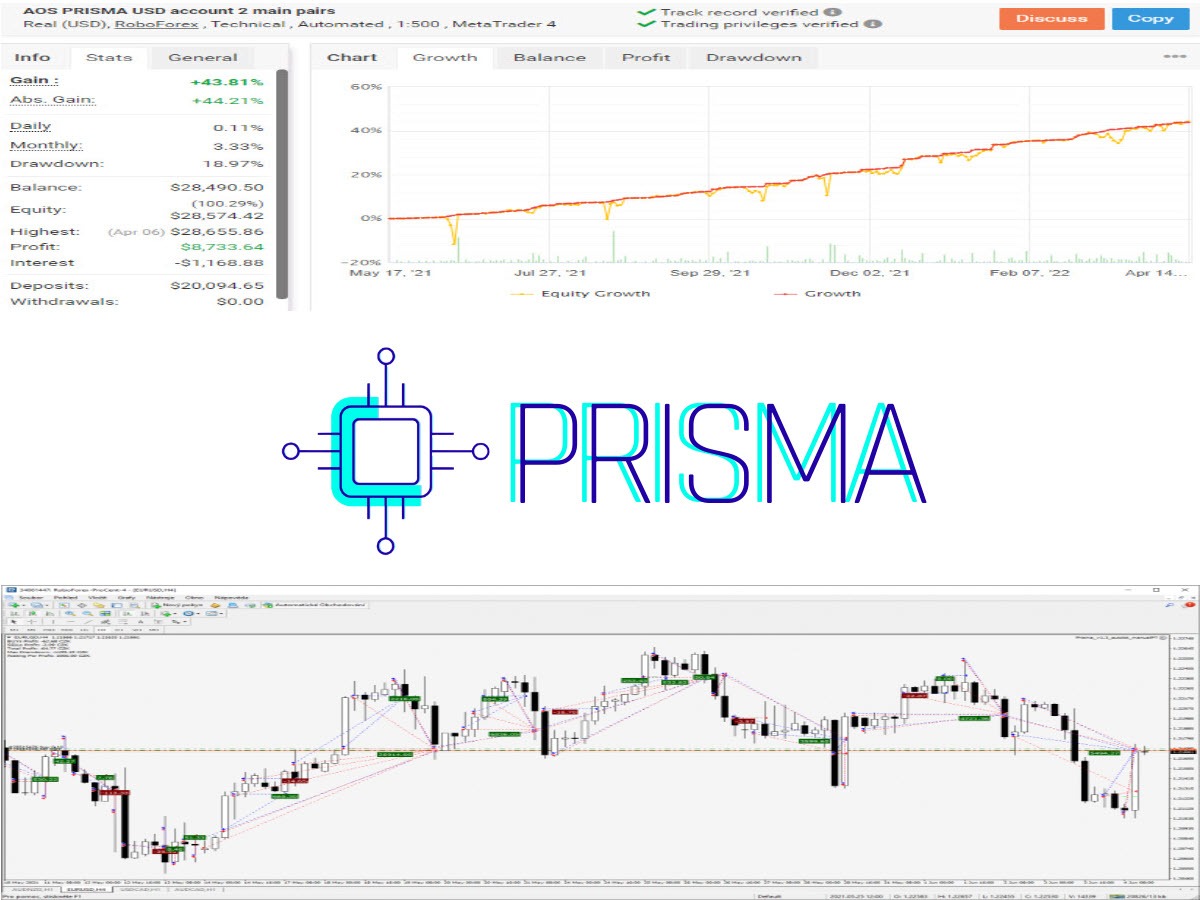Select the Chart tab
Screen dimensions: 1200x900
(x=352, y=57)
